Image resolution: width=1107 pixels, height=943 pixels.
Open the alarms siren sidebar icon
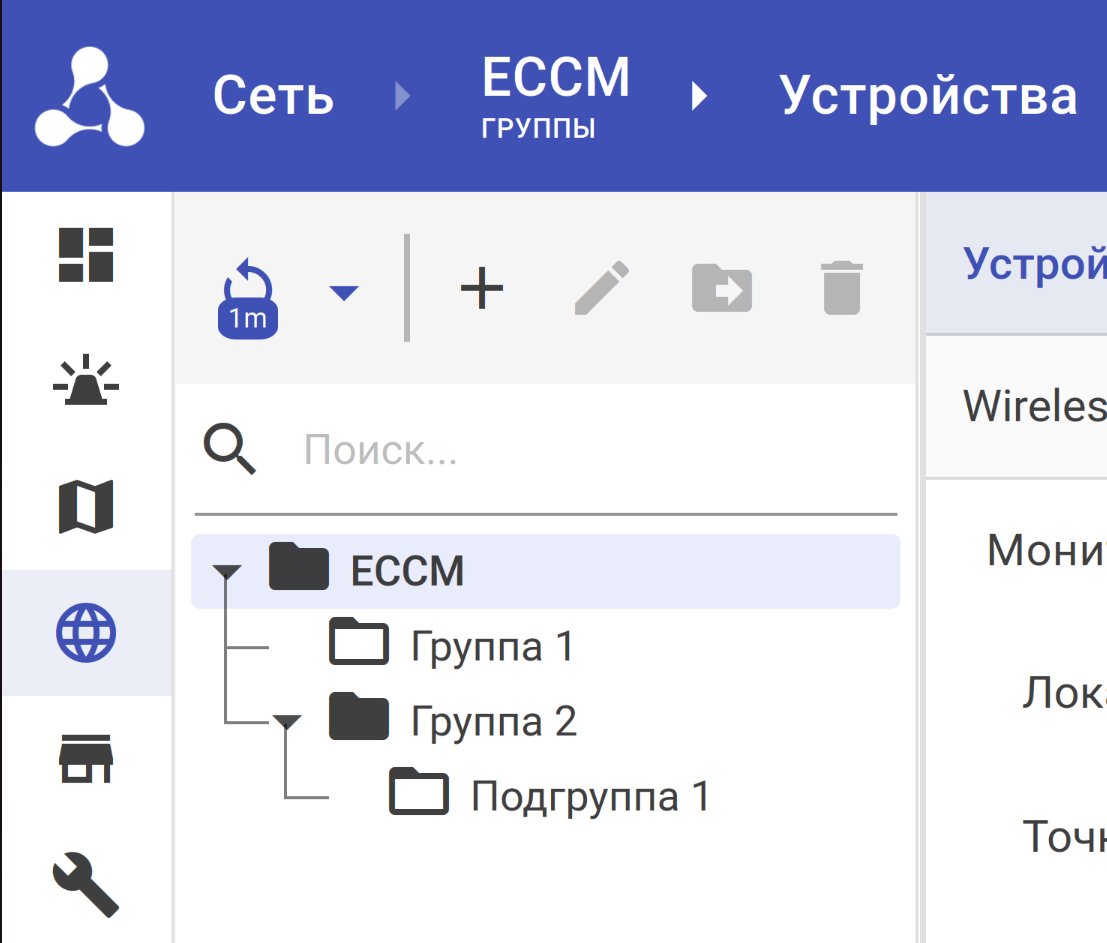click(86, 381)
